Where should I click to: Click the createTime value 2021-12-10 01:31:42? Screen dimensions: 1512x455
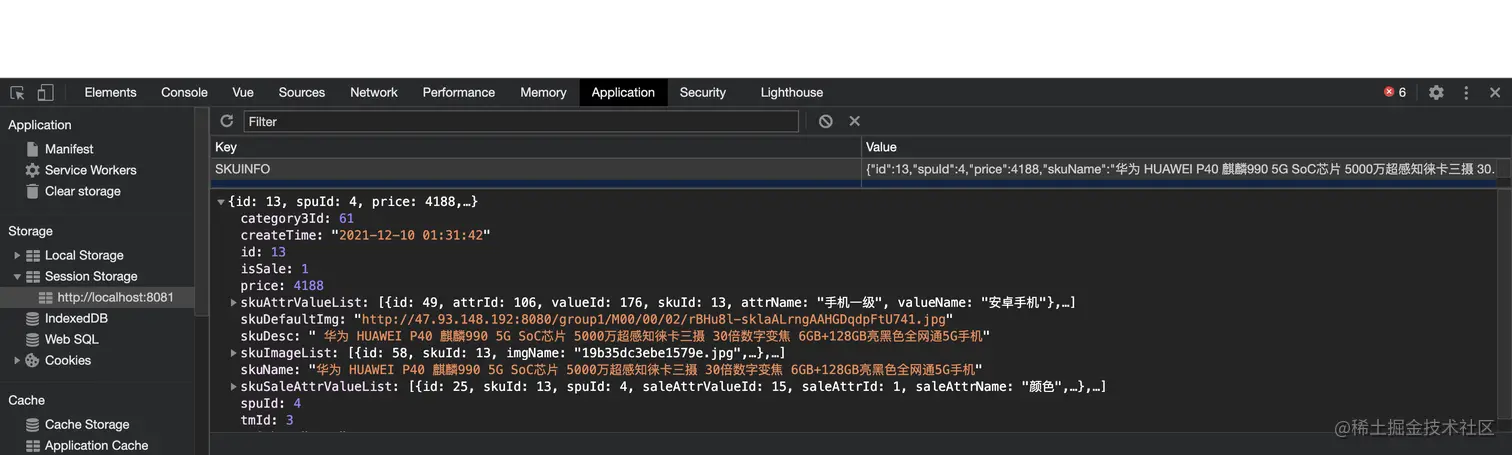click(x=411, y=235)
